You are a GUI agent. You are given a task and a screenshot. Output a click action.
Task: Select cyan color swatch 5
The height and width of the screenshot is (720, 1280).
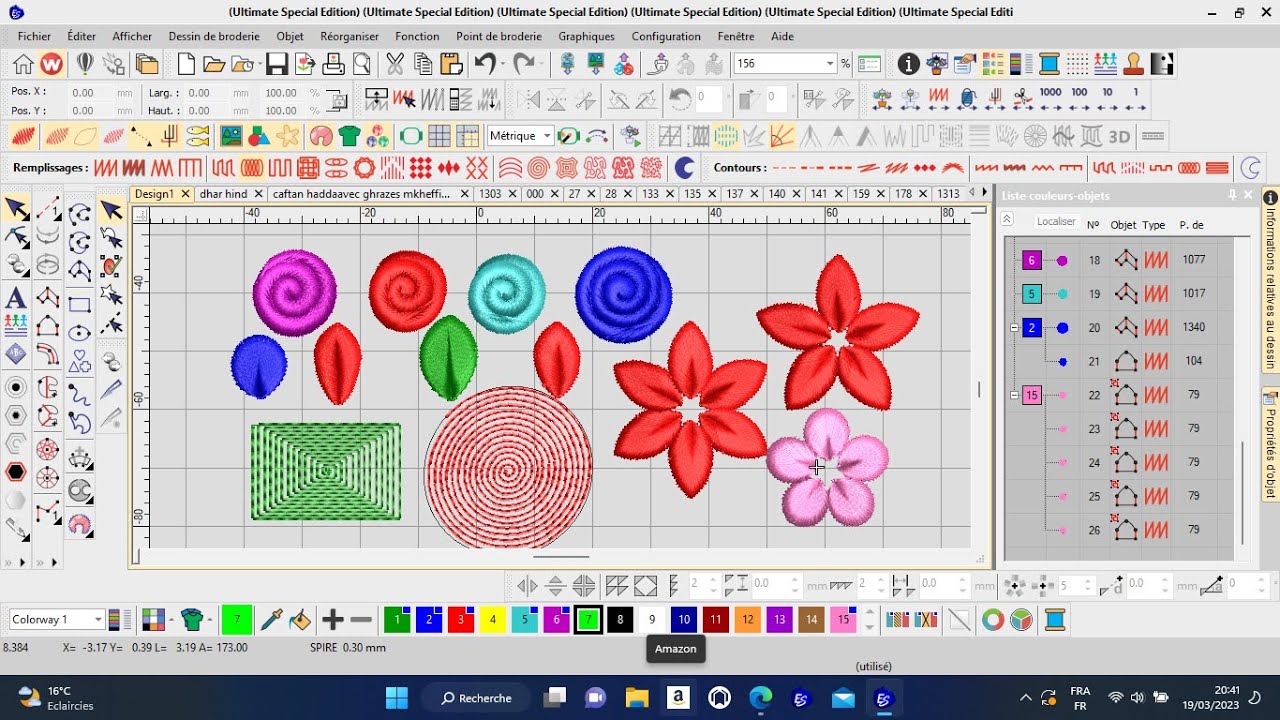tap(525, 620)
